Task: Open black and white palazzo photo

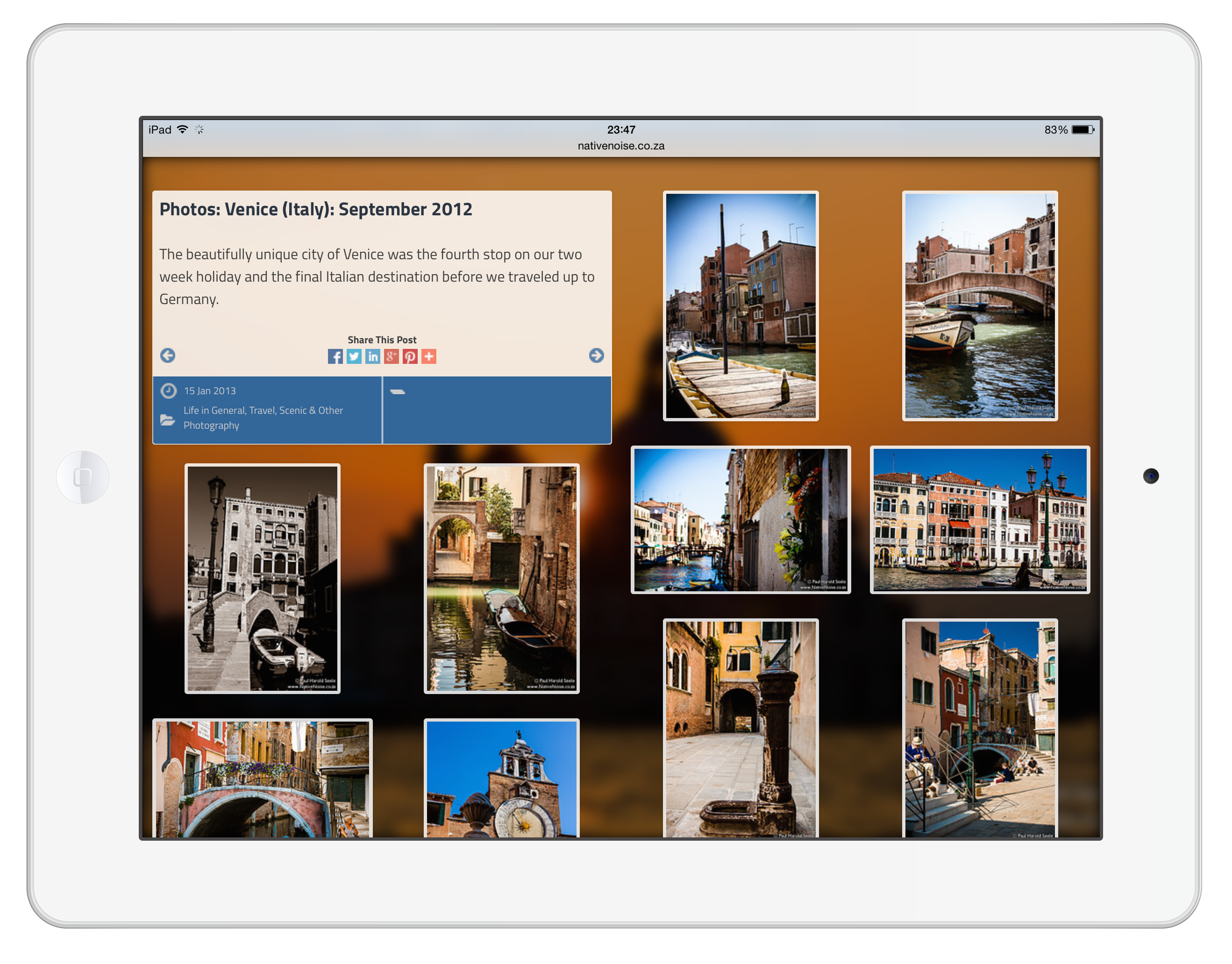Action: tap(263, 579)
